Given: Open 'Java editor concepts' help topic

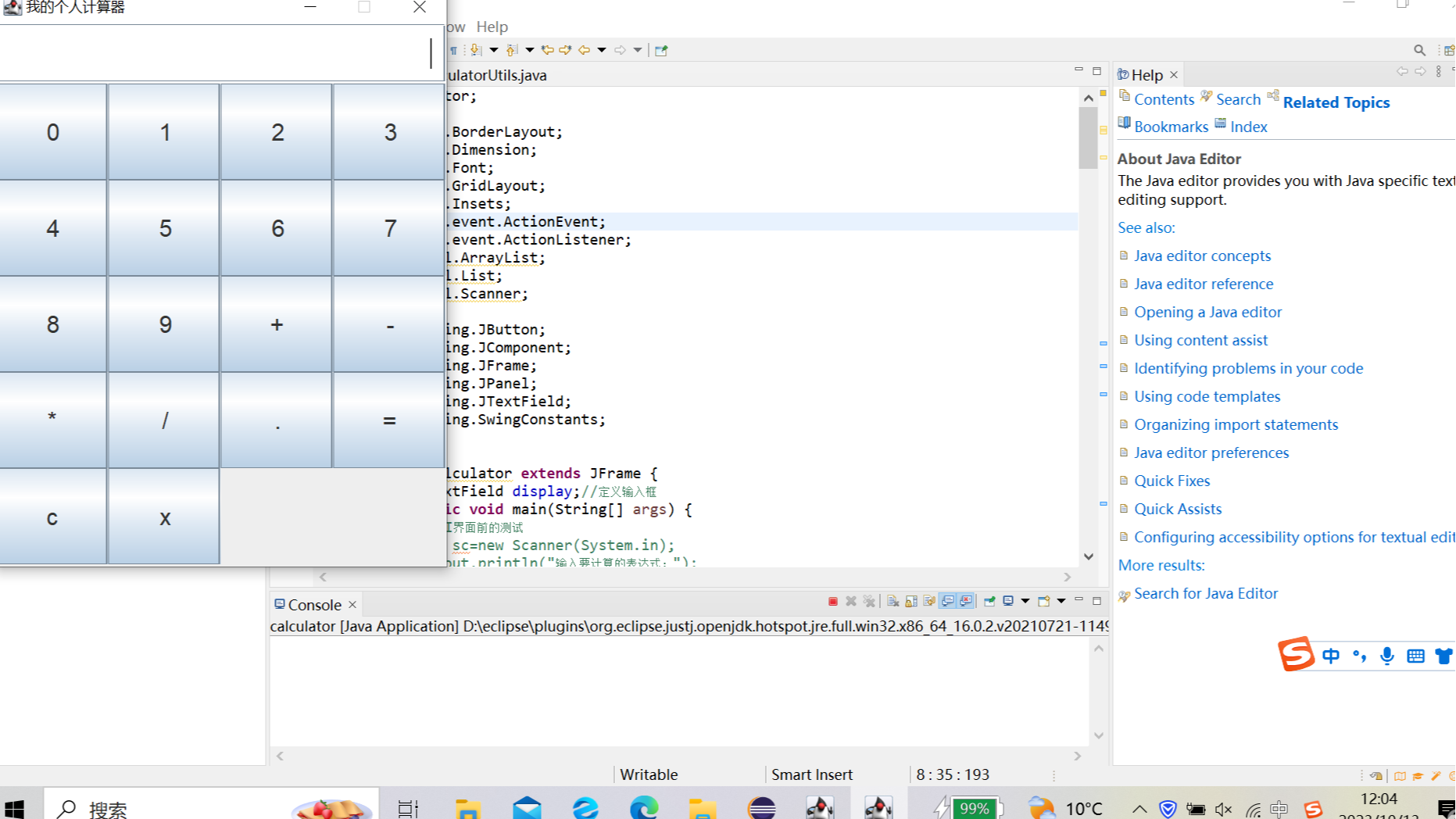Looking at the screenshot, I should tap(1202, 256).
